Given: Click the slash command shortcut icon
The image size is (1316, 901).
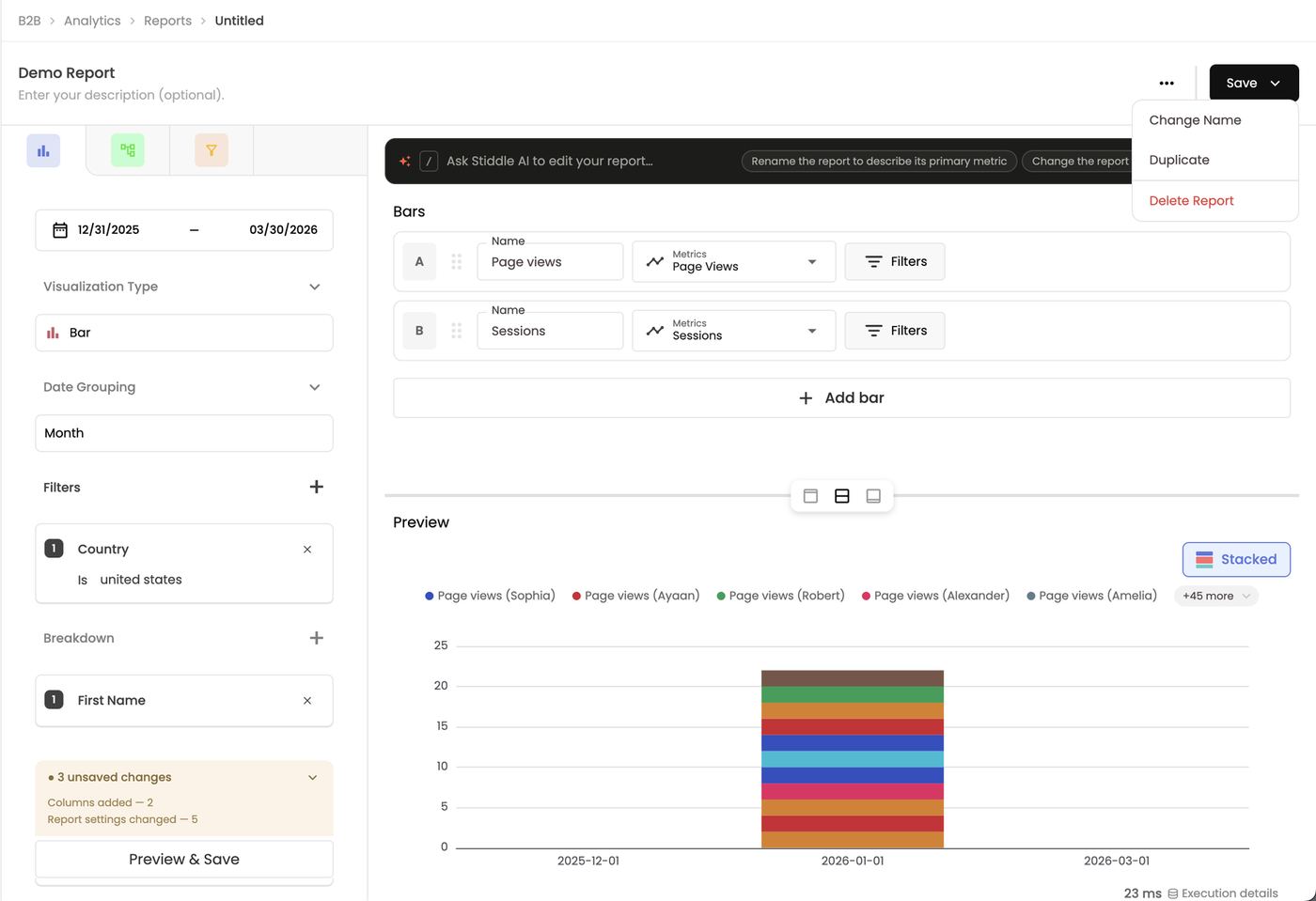Looking at the screenshot, I should 429,162.
